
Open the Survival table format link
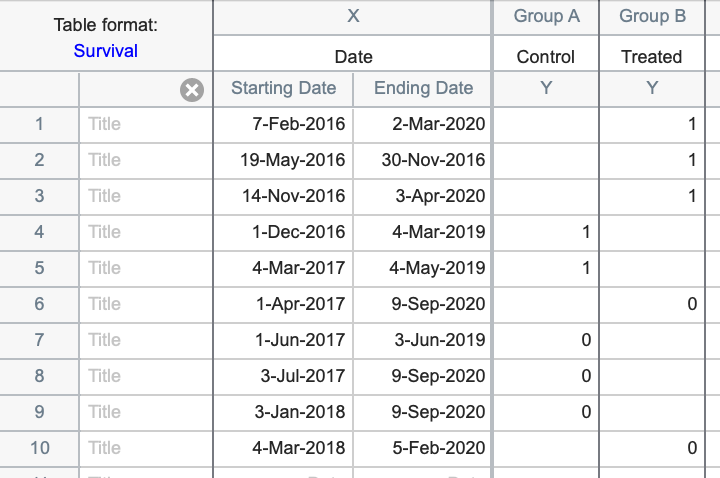click(105, 51)
